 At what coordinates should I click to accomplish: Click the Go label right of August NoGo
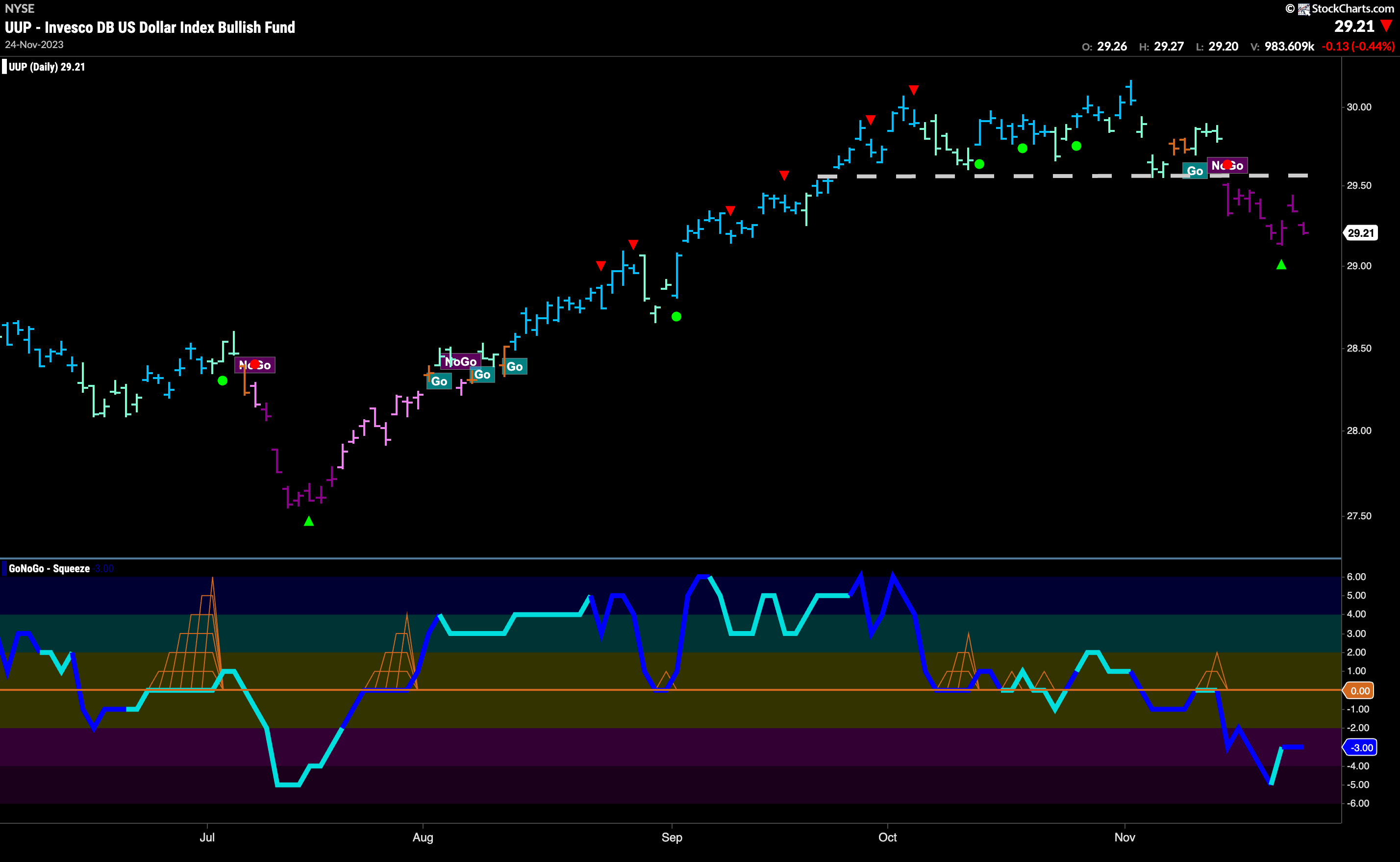coord(482,375)
